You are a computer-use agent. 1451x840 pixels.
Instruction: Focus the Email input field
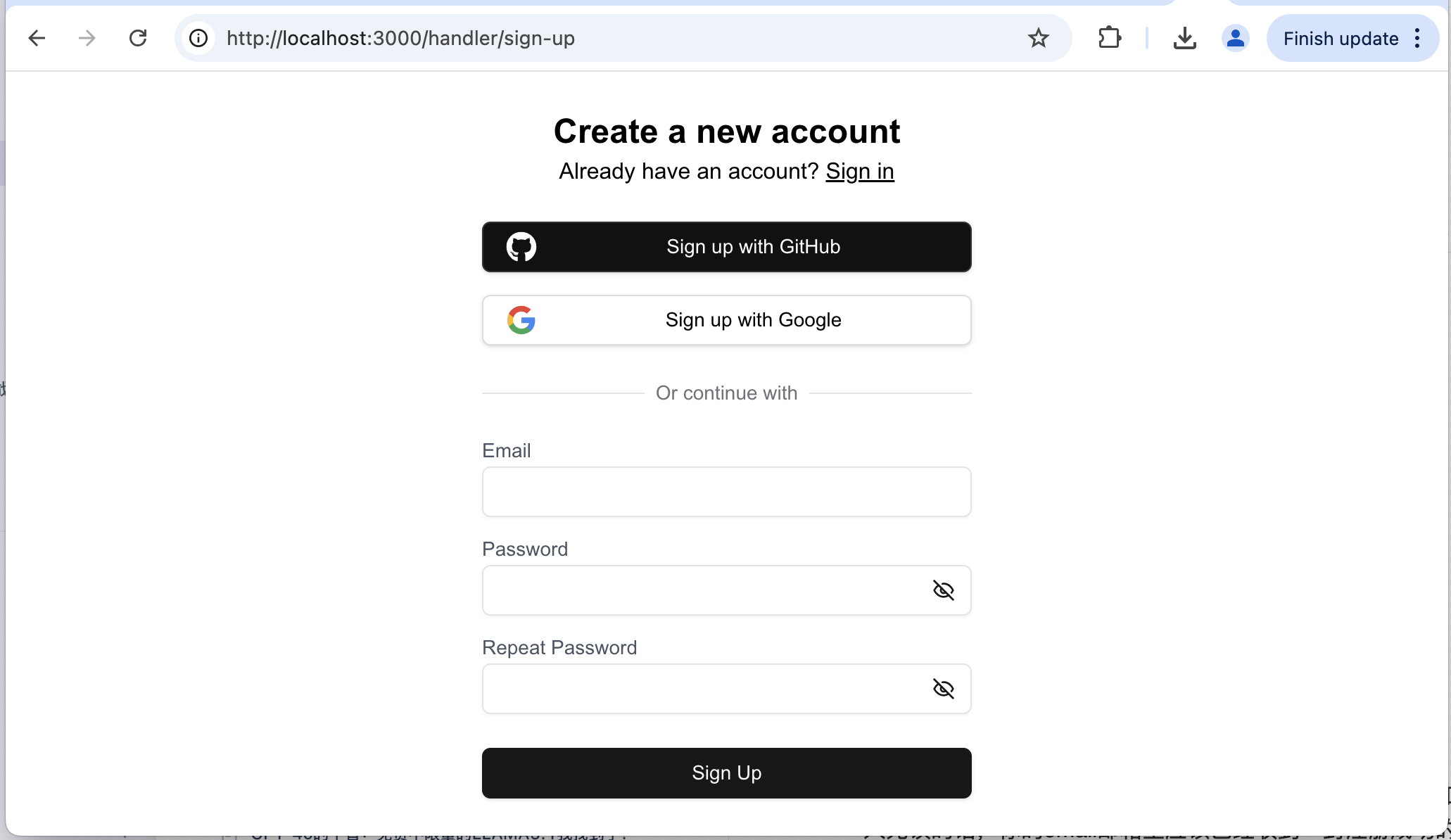coord(726,492)
